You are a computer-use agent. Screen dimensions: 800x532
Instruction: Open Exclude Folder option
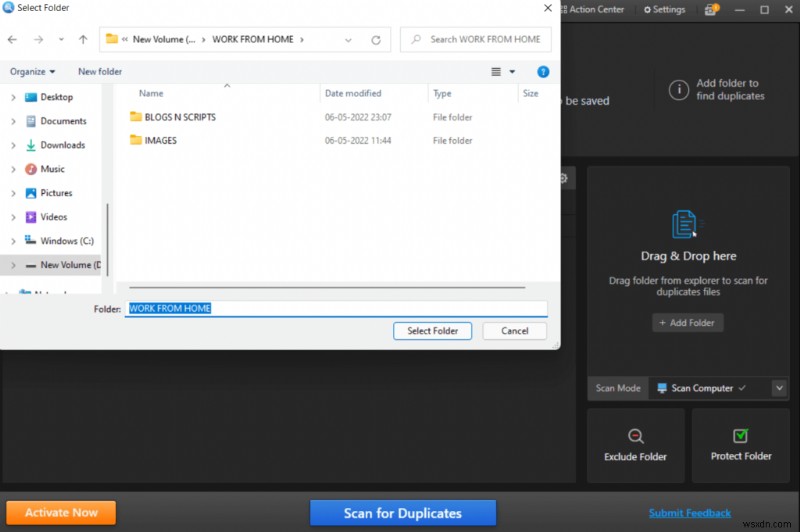tap(635, 445)
